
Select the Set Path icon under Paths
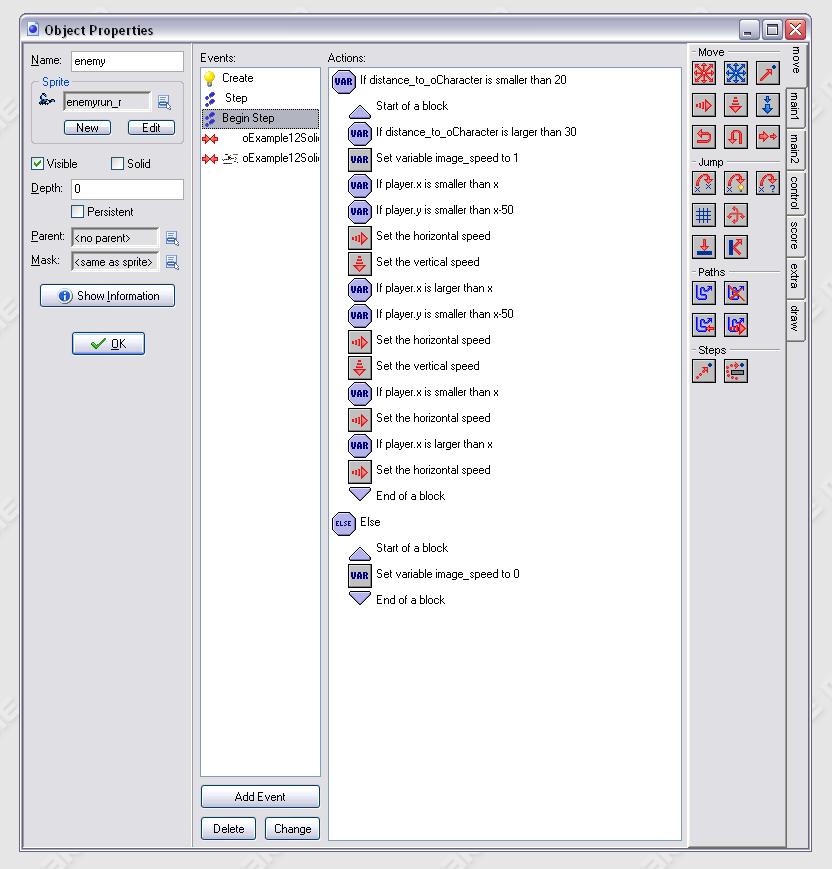click(x=703, y=293)
